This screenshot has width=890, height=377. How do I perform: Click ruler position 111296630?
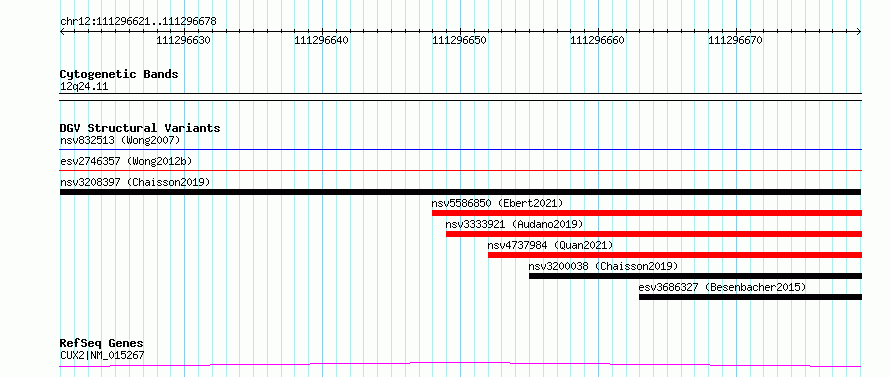(183, 40)
